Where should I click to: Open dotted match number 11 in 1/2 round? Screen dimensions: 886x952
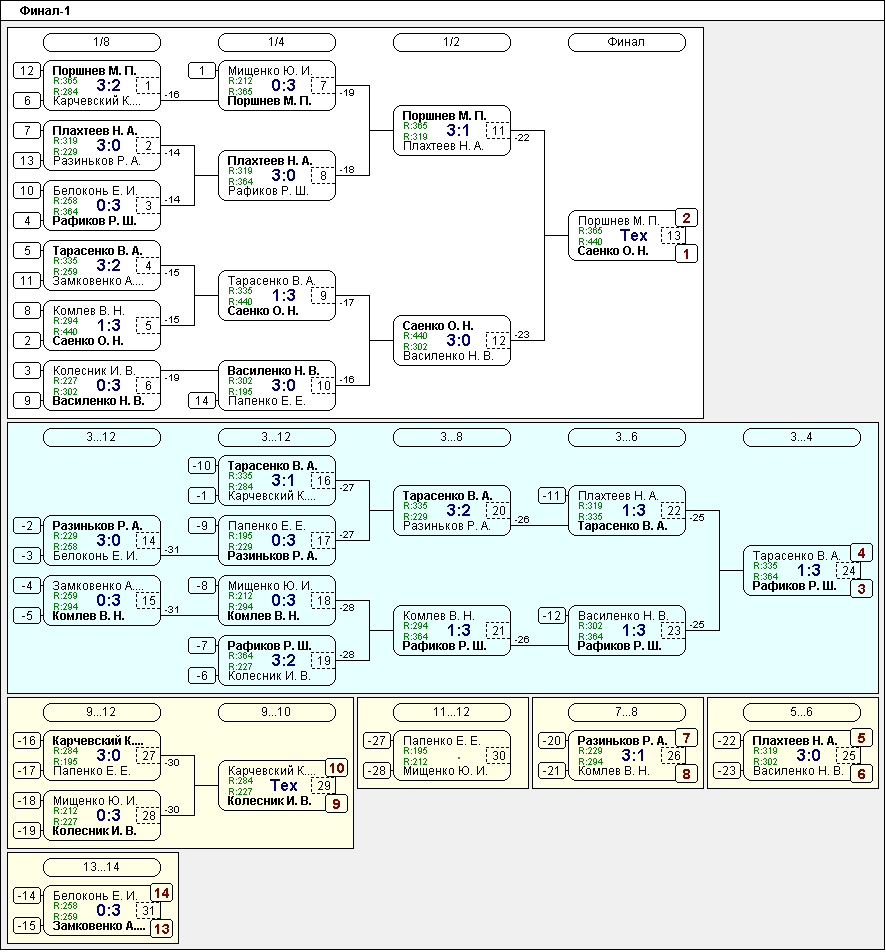[x=499, y=131]
